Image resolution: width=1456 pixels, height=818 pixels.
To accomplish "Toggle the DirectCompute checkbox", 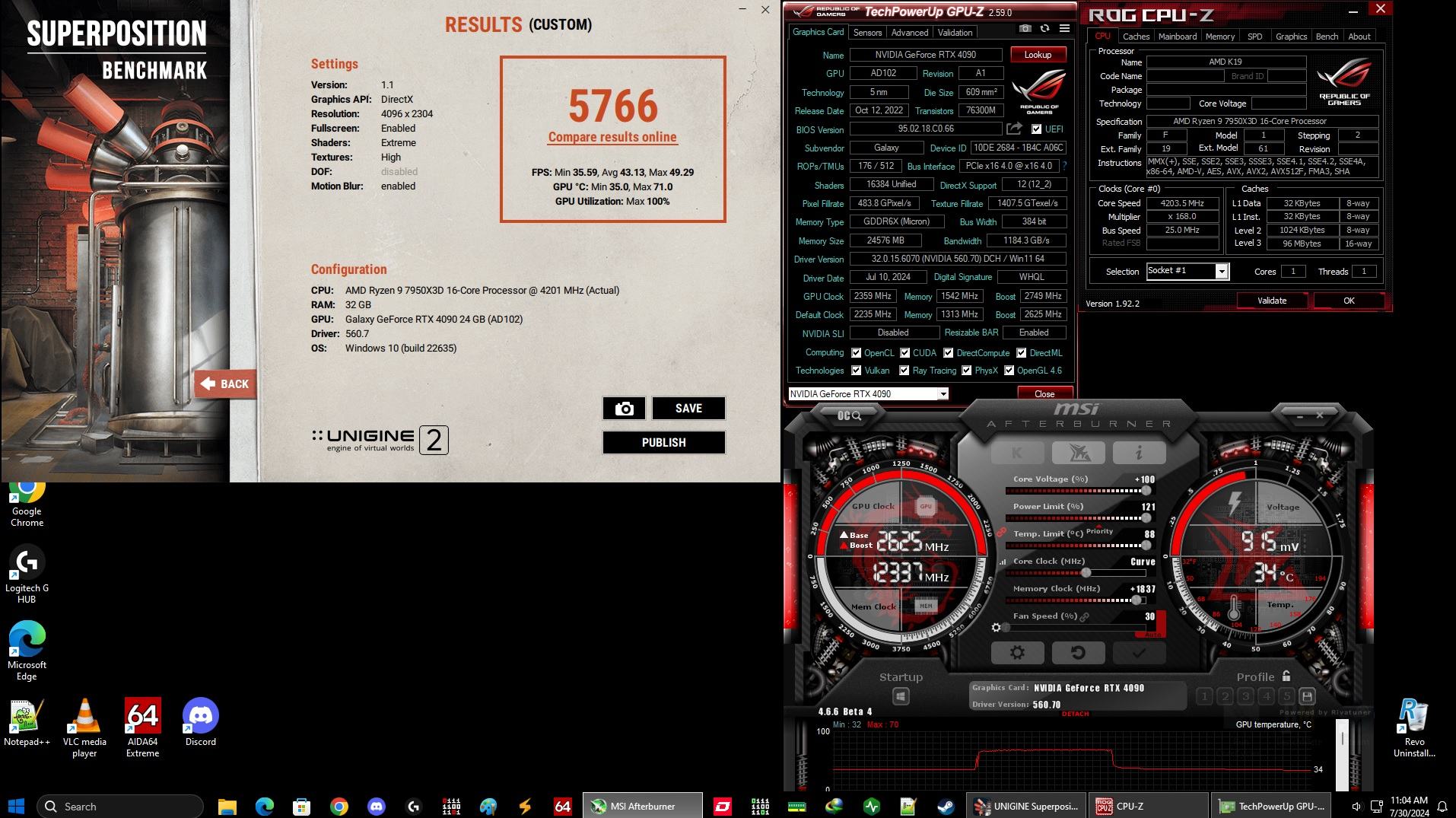I will coord(949,353).
